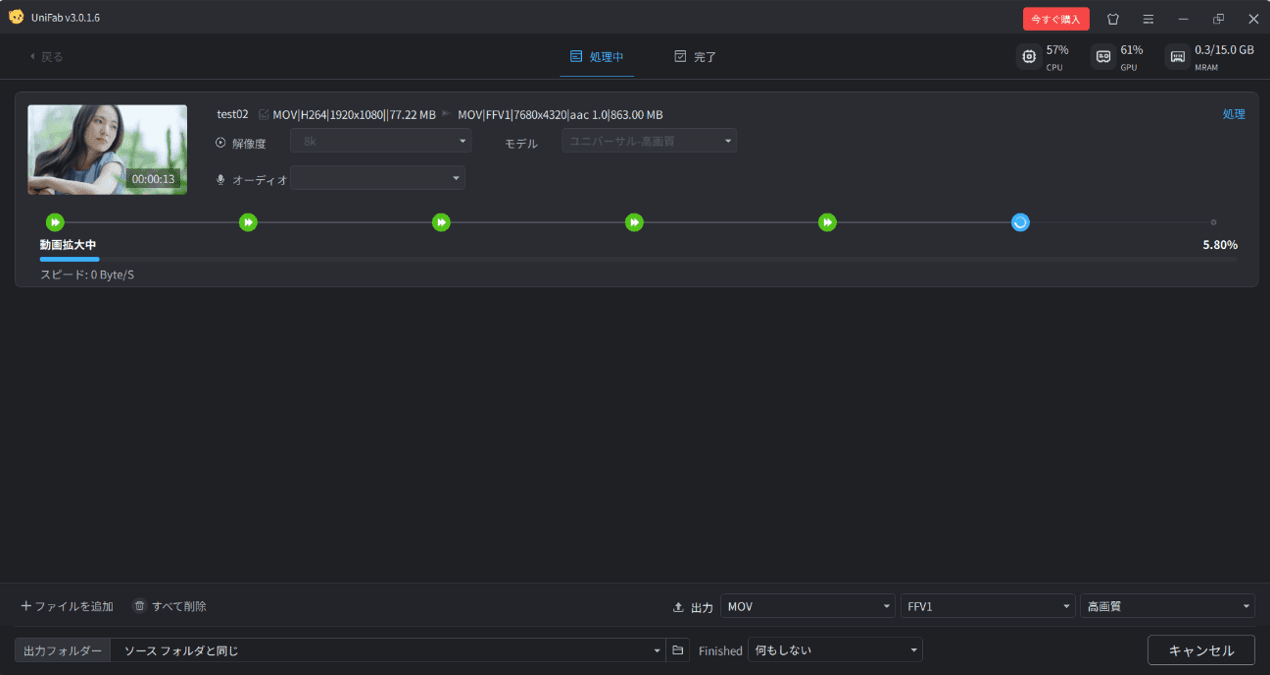The image size is (1270, 675).
Task: Open the 解像度 8k dropdown
Action: point(381,142)
